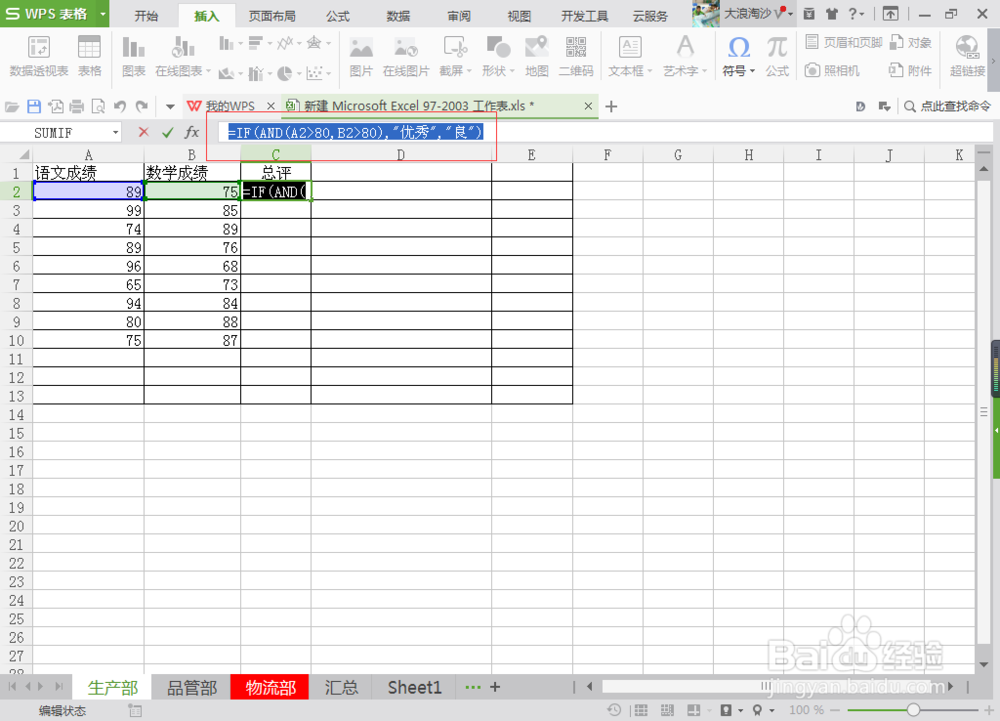Insert an equation with 公式 pi icon
This screenshot has height=721, width=1000.
click(777, 55)
